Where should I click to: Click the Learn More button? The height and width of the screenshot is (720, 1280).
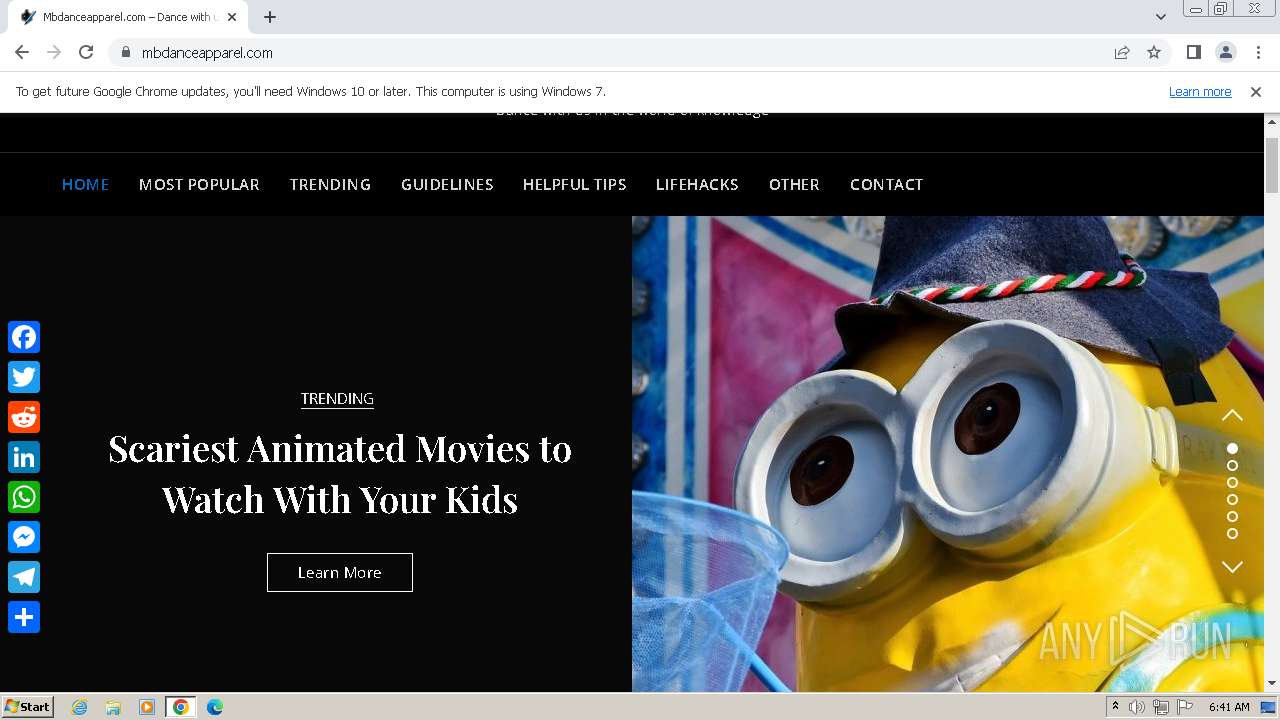(x=340, y=572)
